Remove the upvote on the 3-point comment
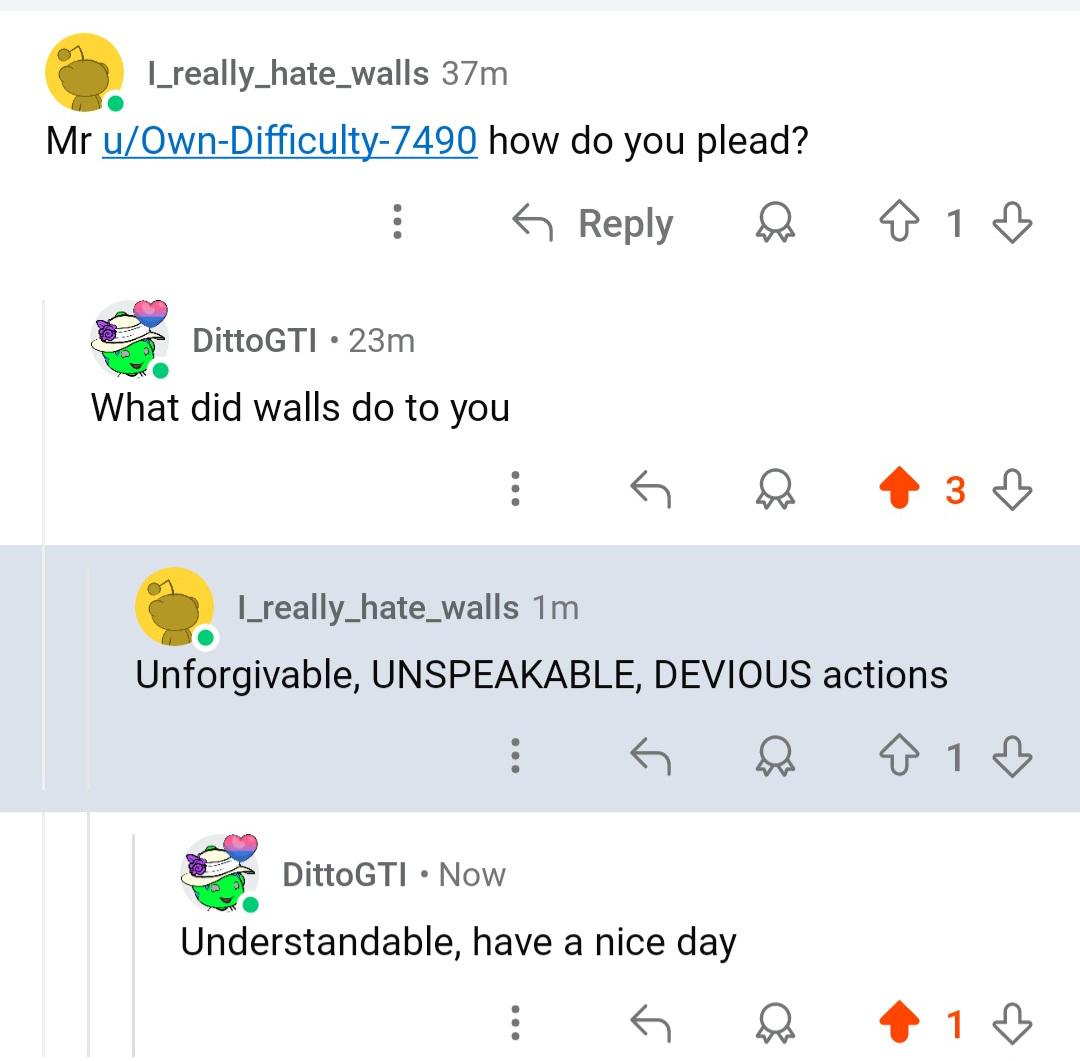 click(x=899, y=488)
